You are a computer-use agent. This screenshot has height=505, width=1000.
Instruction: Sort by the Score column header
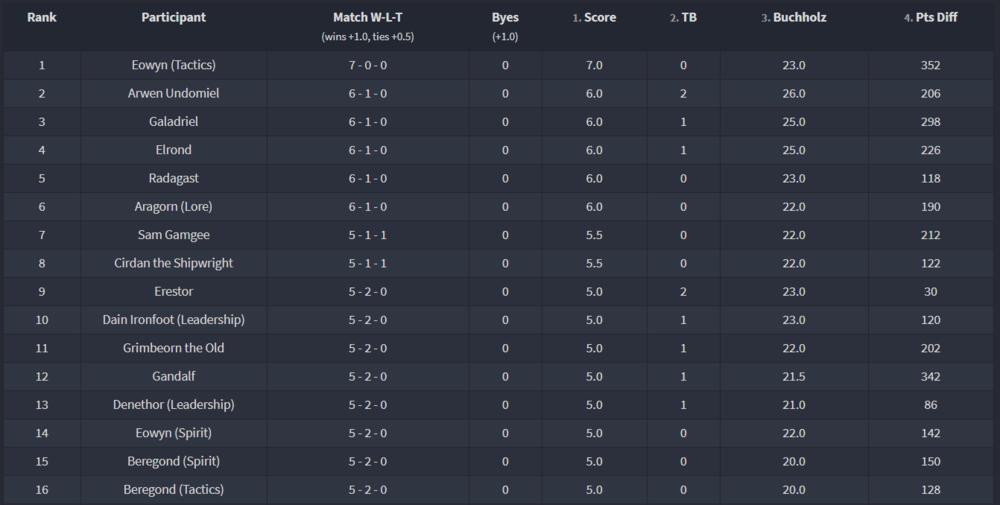[599, 18]
